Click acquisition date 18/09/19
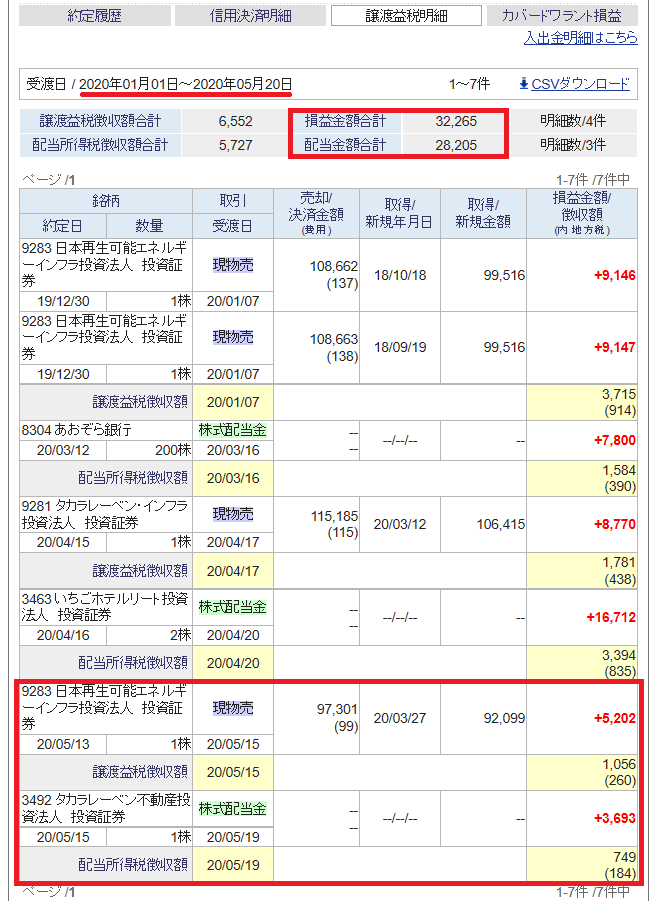Screen dimensions: 651x901 [400, 348]
